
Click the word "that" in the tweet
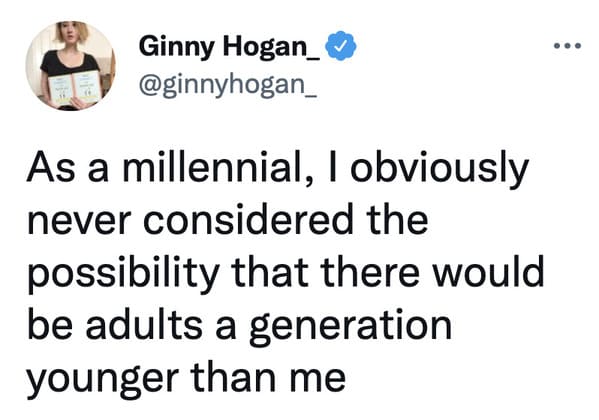click(x=270, y=272)
